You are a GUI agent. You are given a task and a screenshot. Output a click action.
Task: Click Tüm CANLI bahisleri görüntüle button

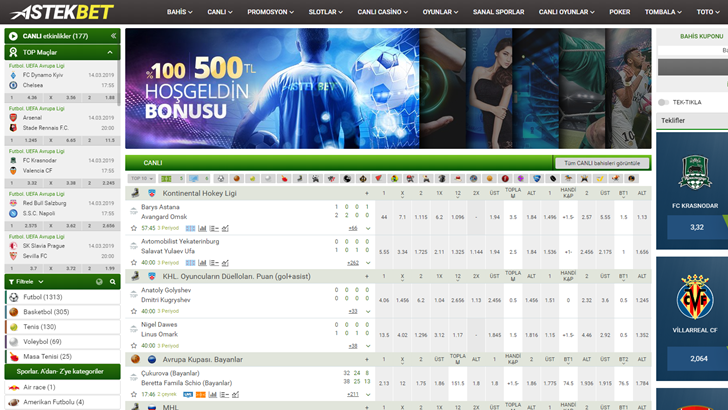[x=602, y=163]
